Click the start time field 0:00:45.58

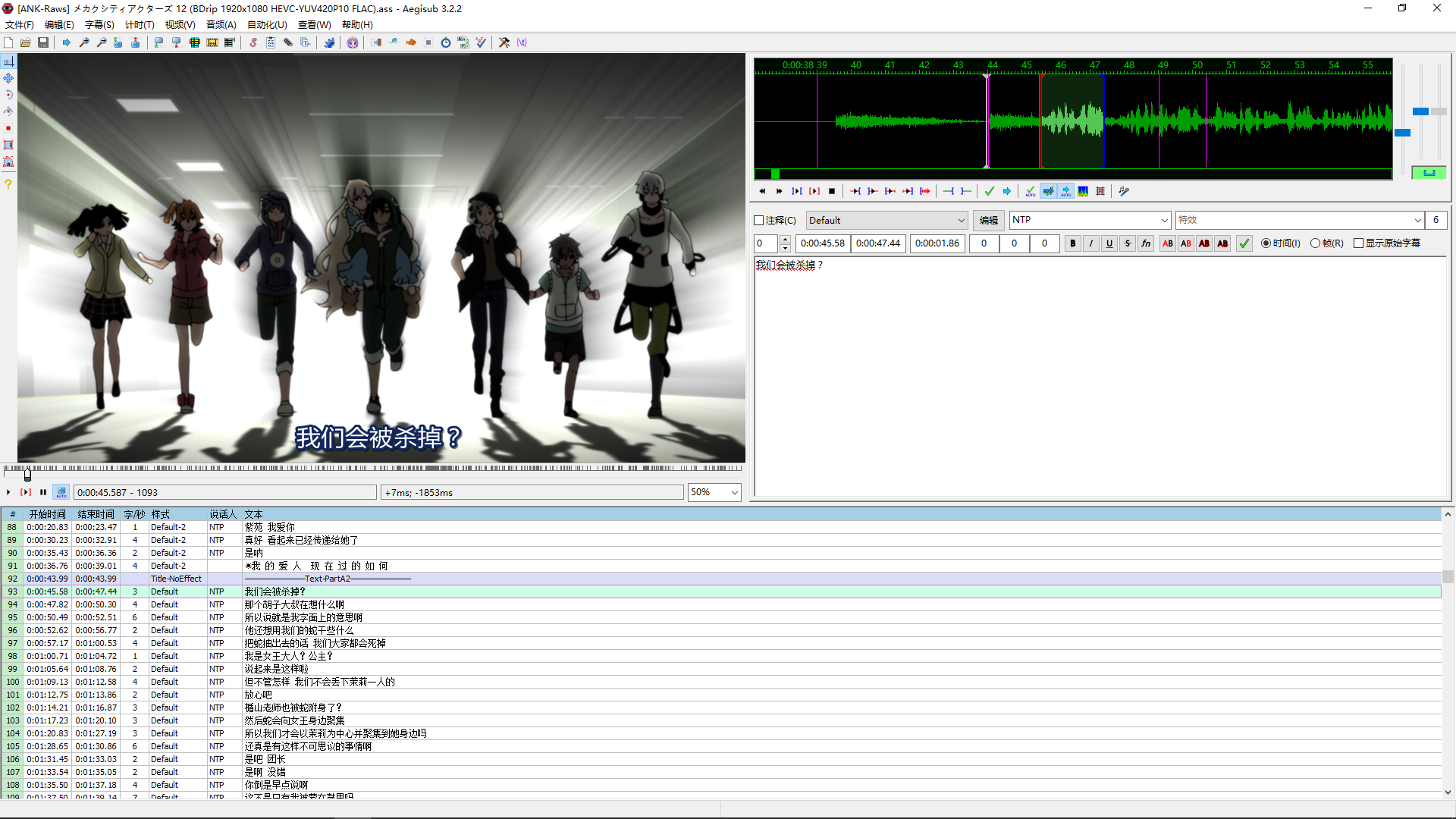click(x=823, y=243)
